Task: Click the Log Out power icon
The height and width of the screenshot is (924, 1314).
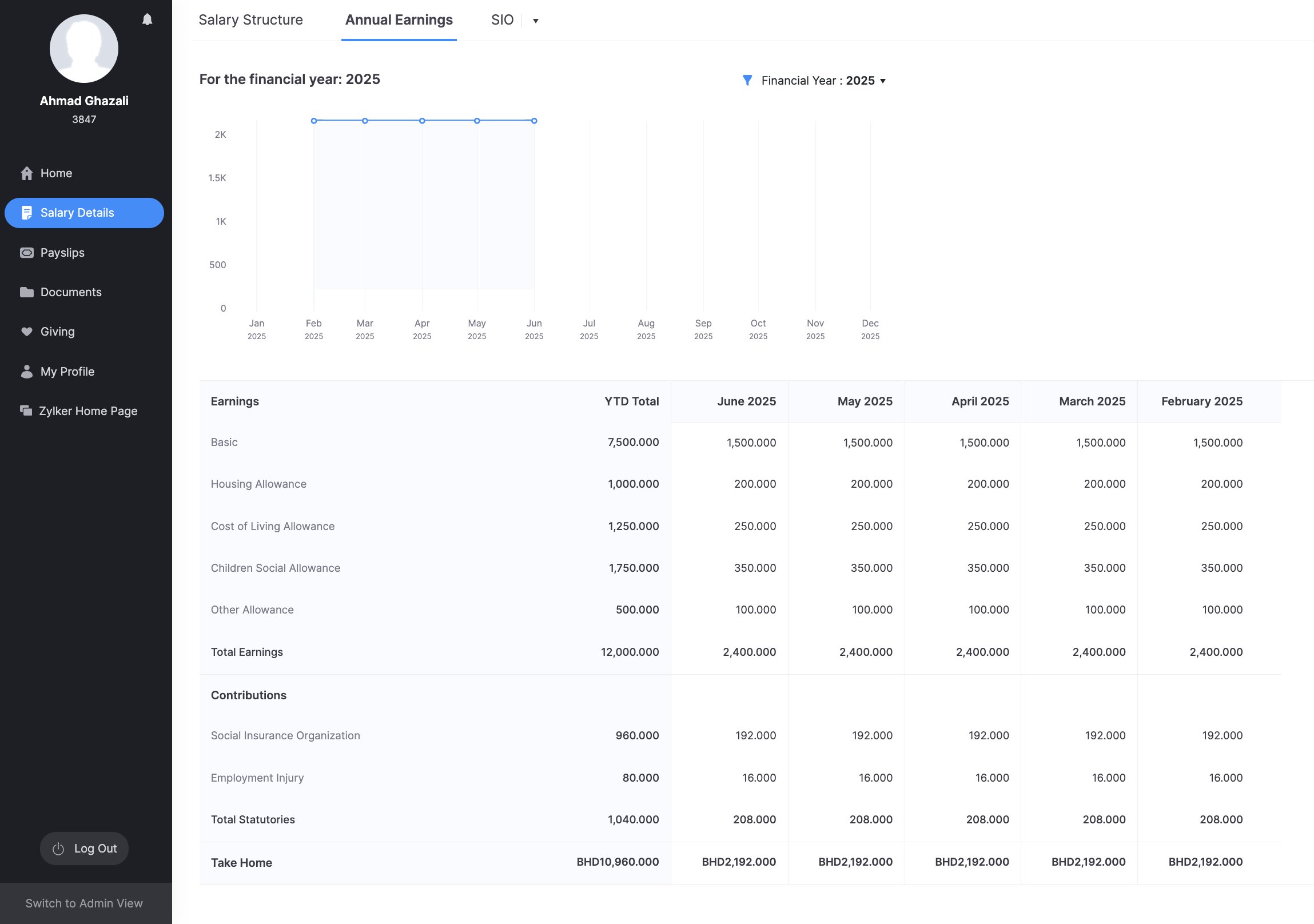Action: pyautogui.click(x=58, y=849)
